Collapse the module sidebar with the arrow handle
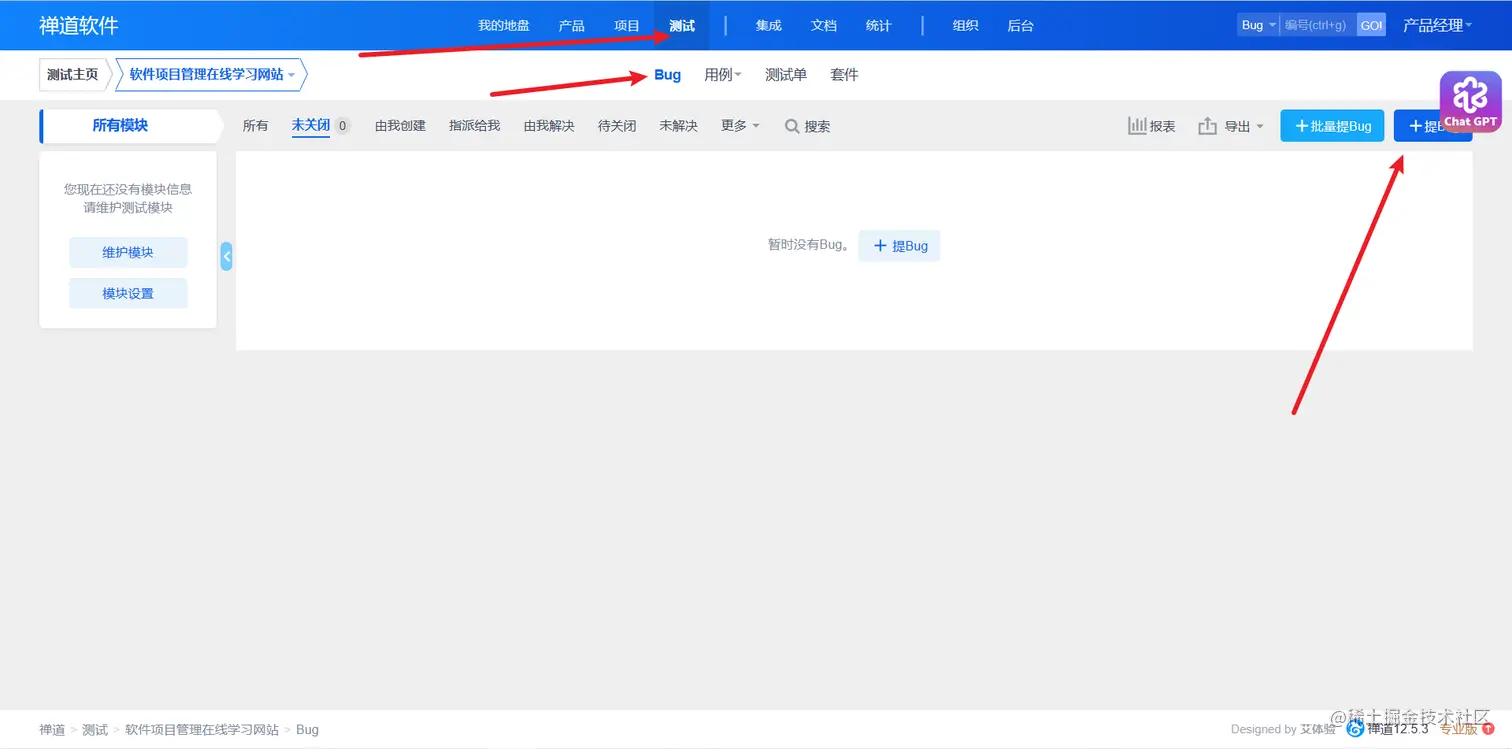The height and width of the screenshot is (749, 1512). (227, 257)
